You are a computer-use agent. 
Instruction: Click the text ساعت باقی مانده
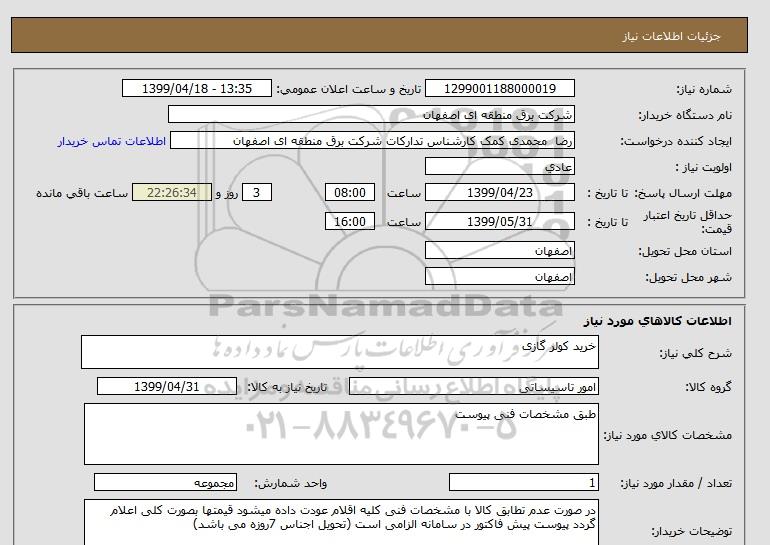[x=82, y=193]
